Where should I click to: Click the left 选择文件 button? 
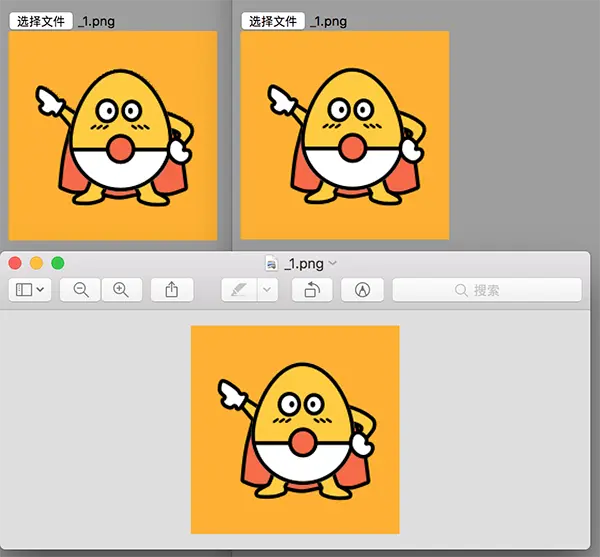click(x=41, y=21)
